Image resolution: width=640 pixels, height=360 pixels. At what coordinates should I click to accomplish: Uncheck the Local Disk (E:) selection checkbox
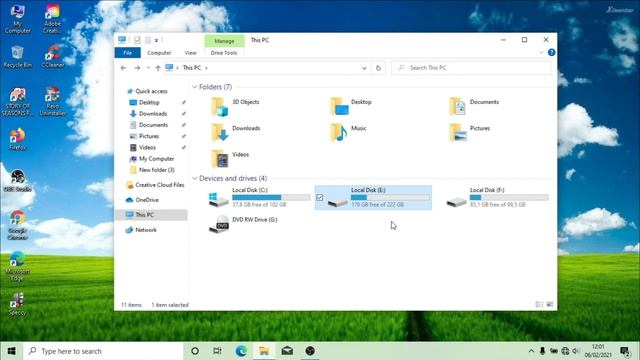(x=320, y=198)
